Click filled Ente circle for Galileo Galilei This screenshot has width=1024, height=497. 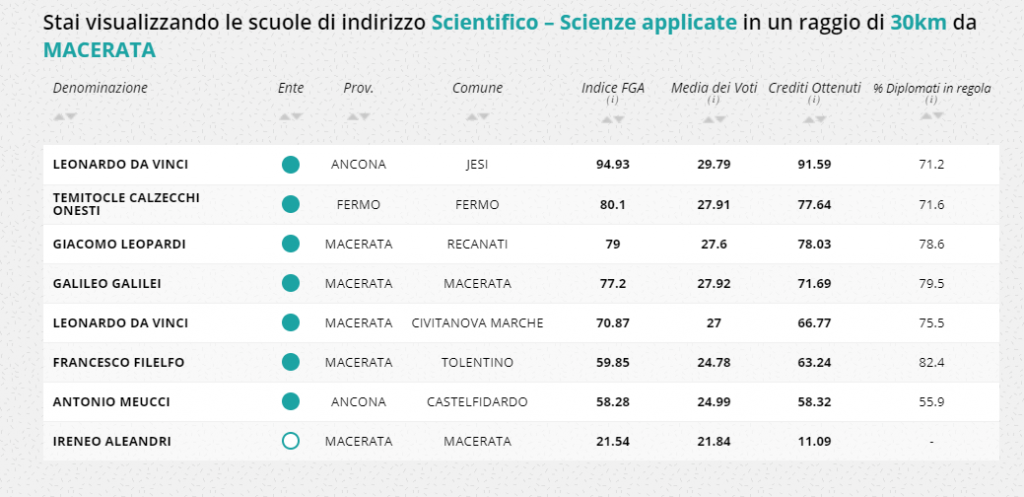point(291,283)
